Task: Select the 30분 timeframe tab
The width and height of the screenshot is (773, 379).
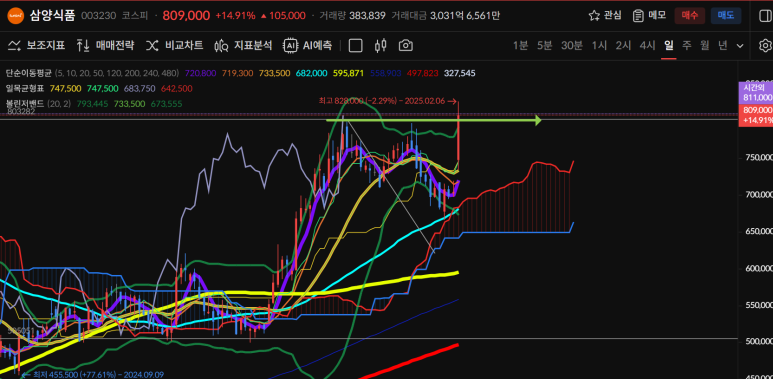Action: point(572,46)
